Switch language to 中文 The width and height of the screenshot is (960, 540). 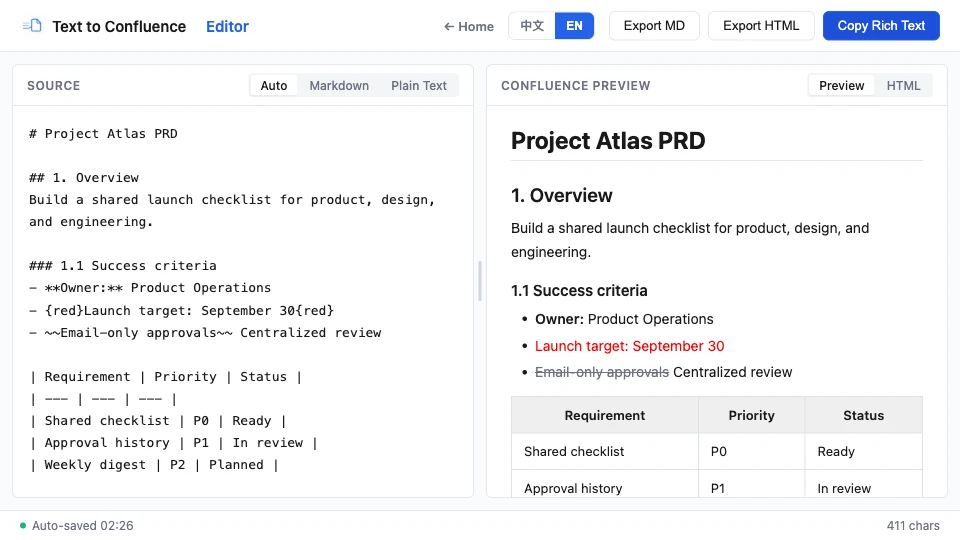coord(532,26)
